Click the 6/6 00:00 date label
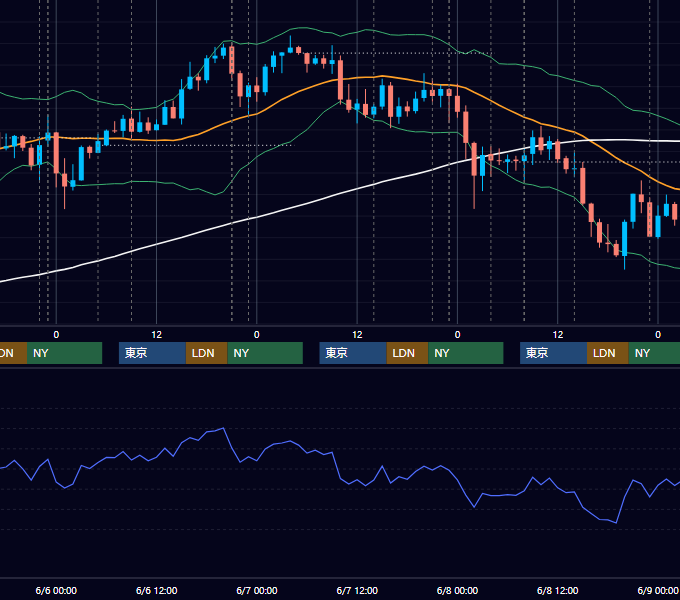The height and width of the screenshot is (600, 680). [56, 590]
